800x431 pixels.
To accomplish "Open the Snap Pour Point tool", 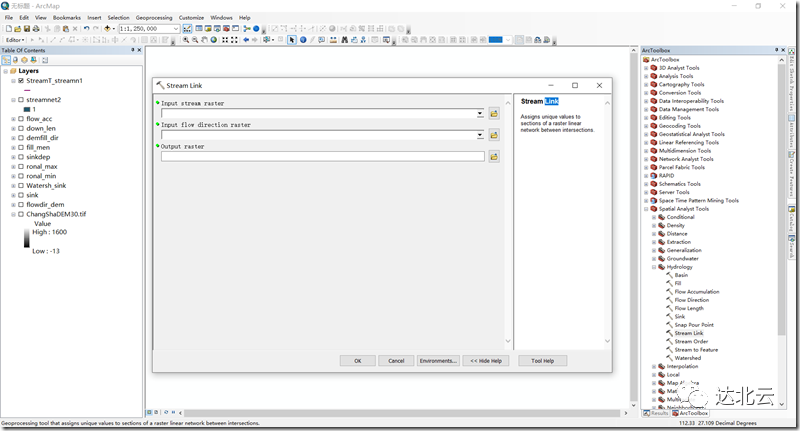I will click(694, 325).
